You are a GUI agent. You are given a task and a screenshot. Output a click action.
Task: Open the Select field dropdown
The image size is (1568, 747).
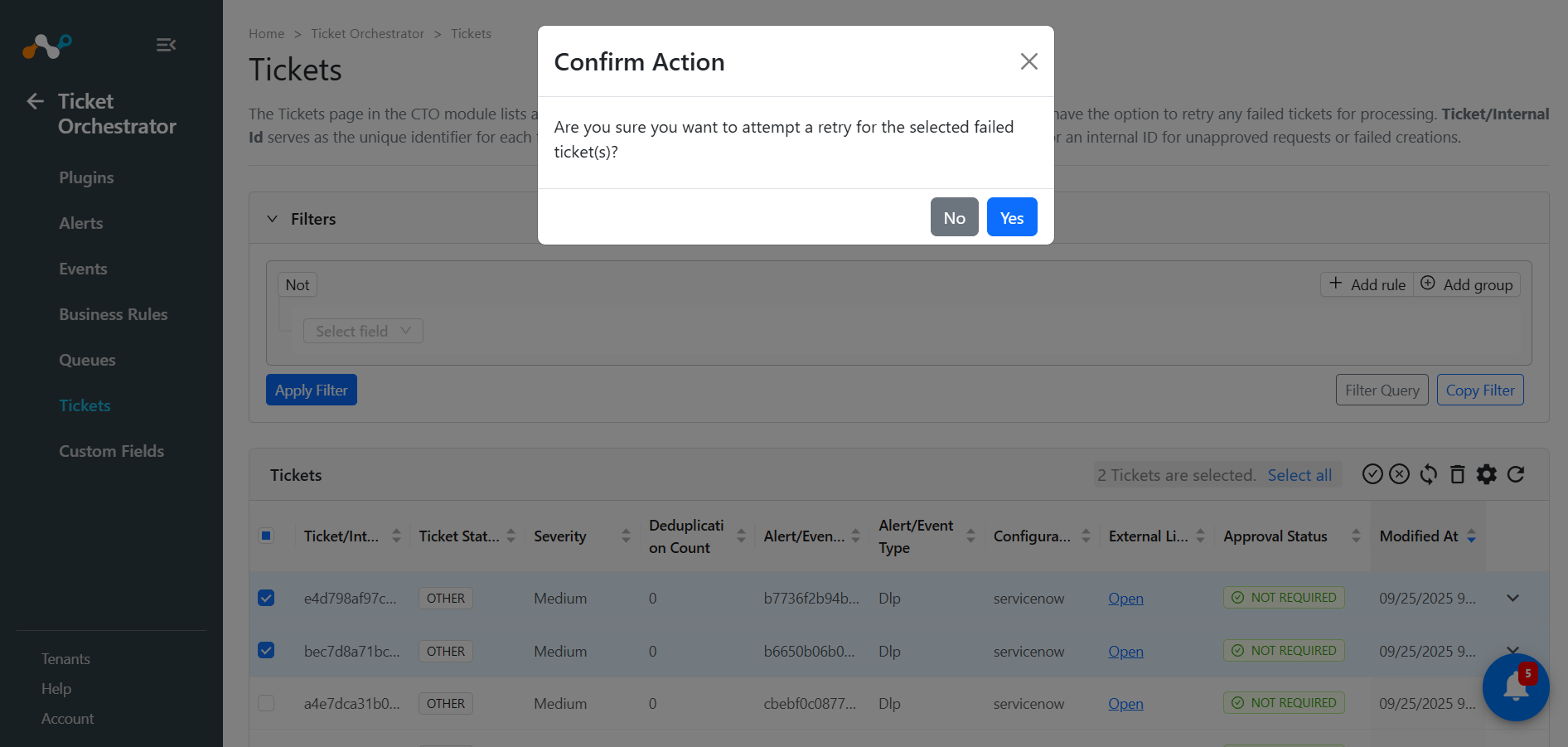point(363,331)
